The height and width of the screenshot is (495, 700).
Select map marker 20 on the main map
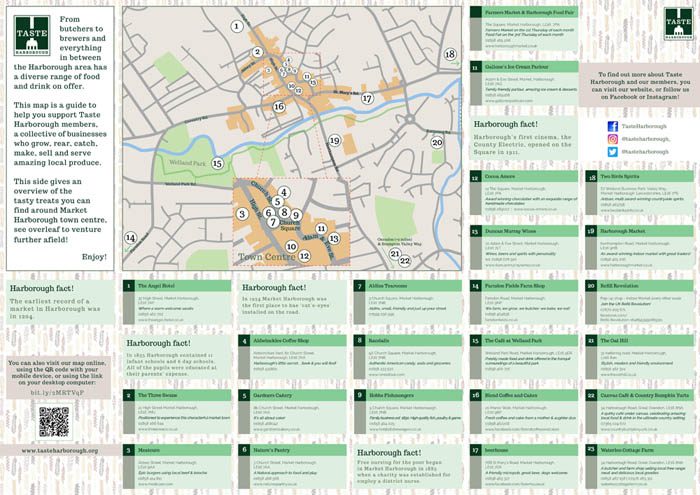click(437, 143)
